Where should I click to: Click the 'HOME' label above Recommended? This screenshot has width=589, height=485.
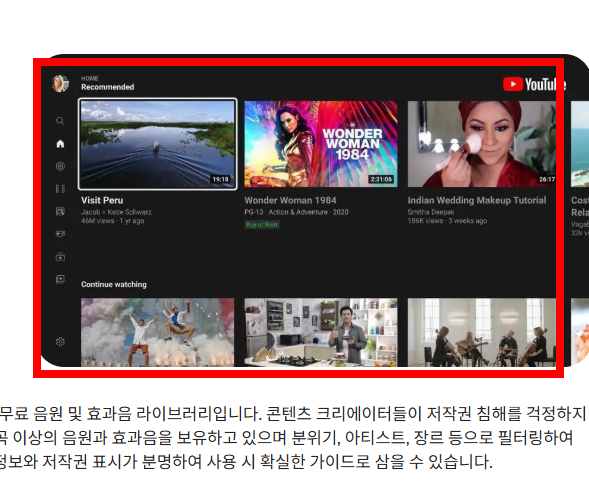point(90,79)
